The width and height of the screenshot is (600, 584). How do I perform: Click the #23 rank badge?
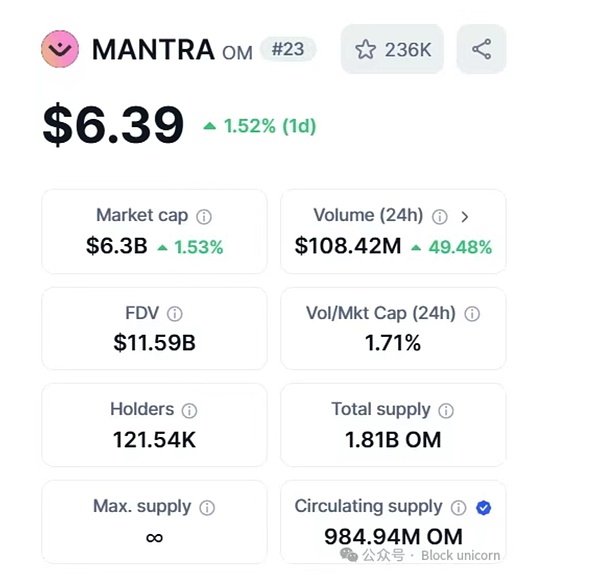coord(288,48)
